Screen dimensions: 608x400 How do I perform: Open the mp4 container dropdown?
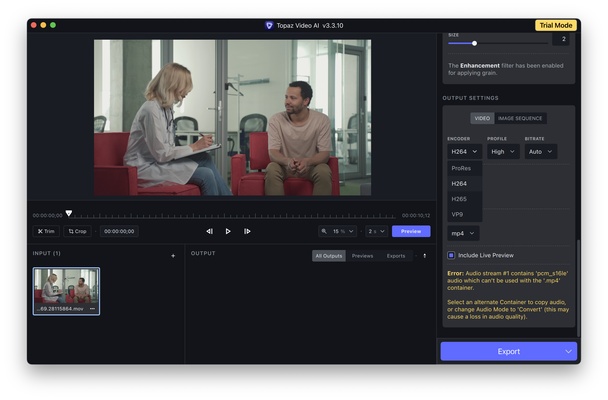[x=463, y=233]
